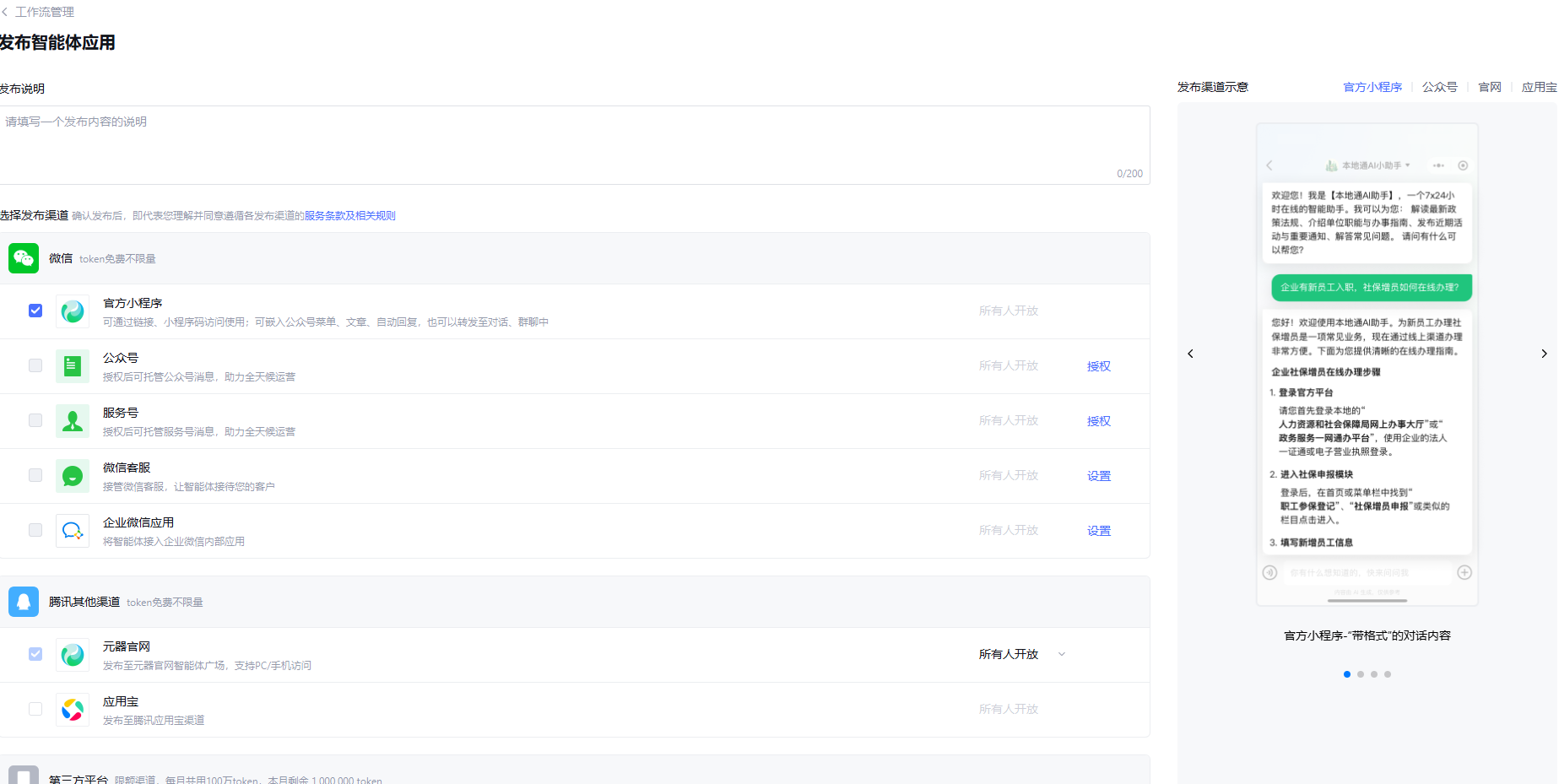Check the 公众号 channel checkbox
Screen dimensions: 1559x784
35,365
